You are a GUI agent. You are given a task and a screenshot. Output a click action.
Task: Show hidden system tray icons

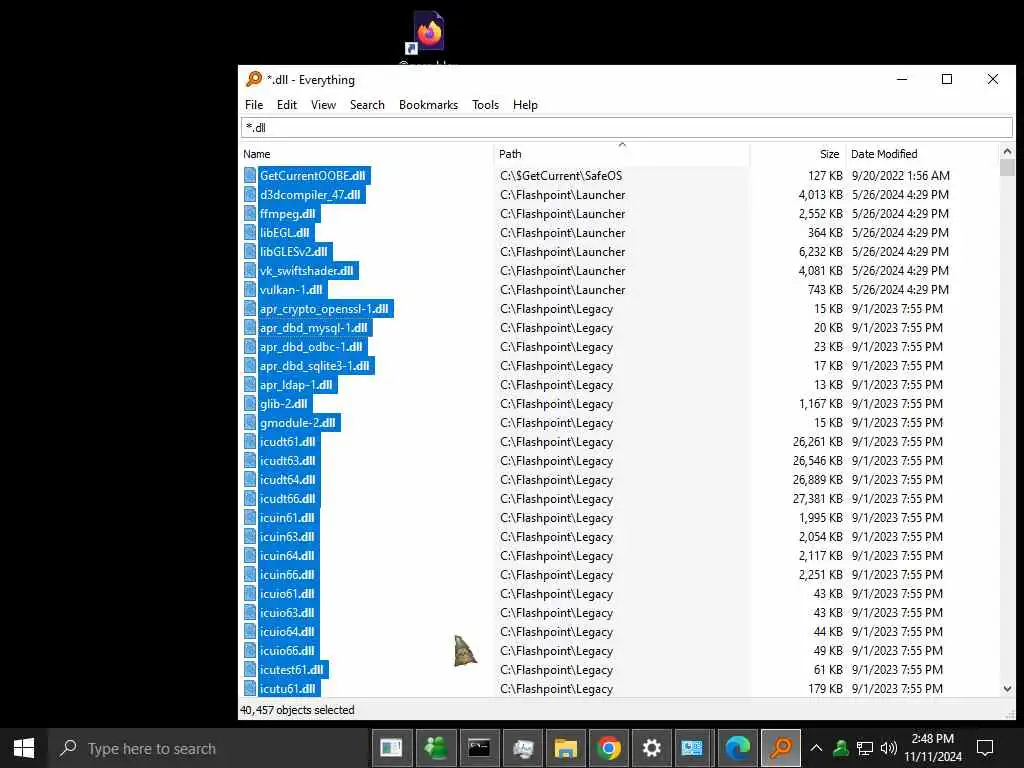click(x=816, y=748)
